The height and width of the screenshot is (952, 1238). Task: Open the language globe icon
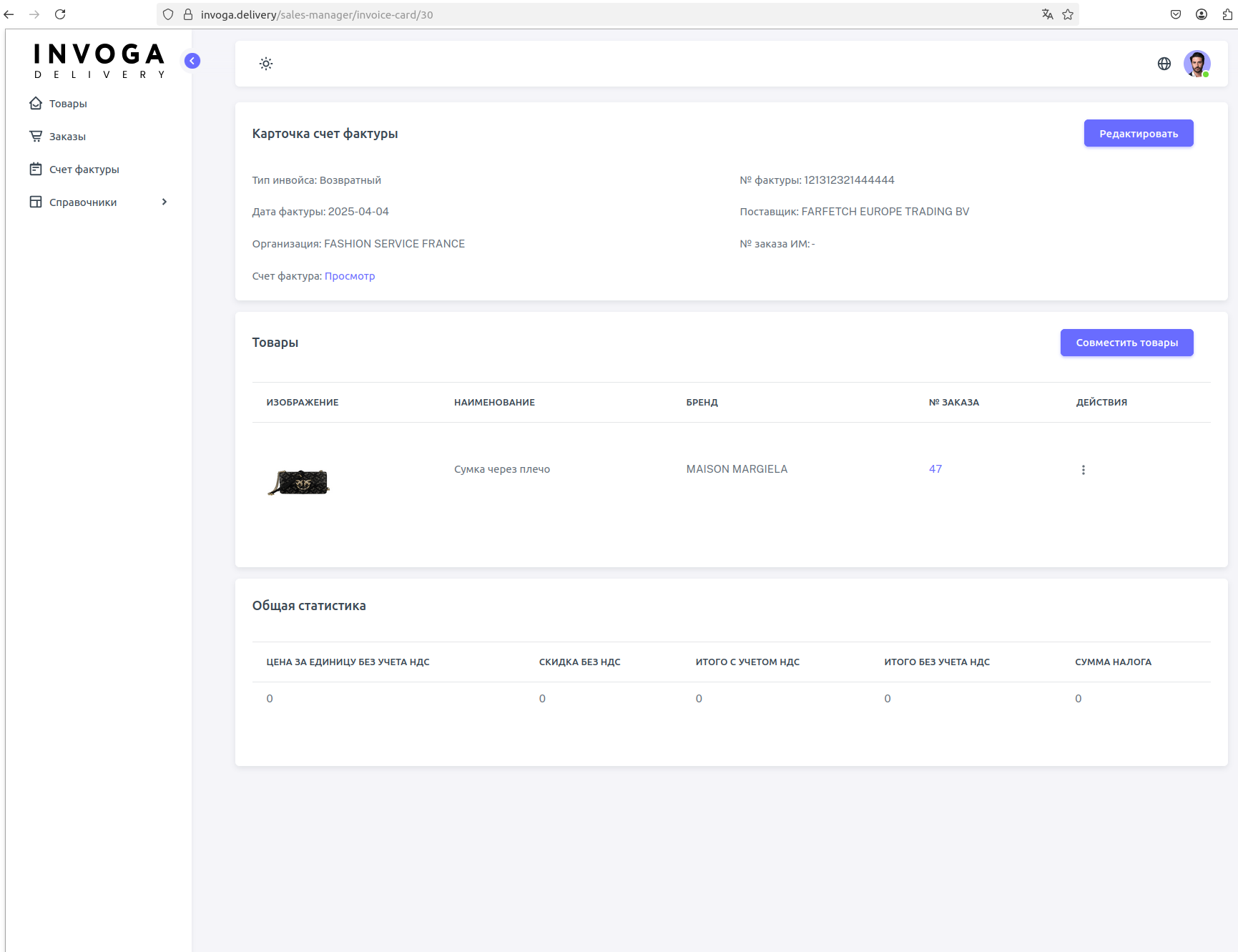coord(1164,64)
